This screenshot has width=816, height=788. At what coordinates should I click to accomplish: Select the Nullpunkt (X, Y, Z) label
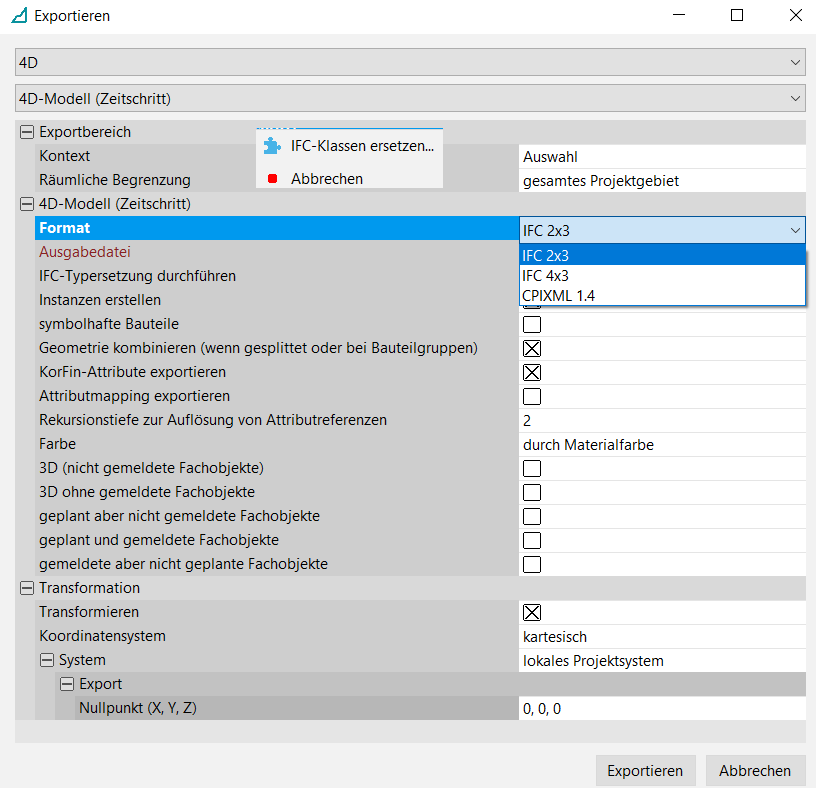pos(138,708)
